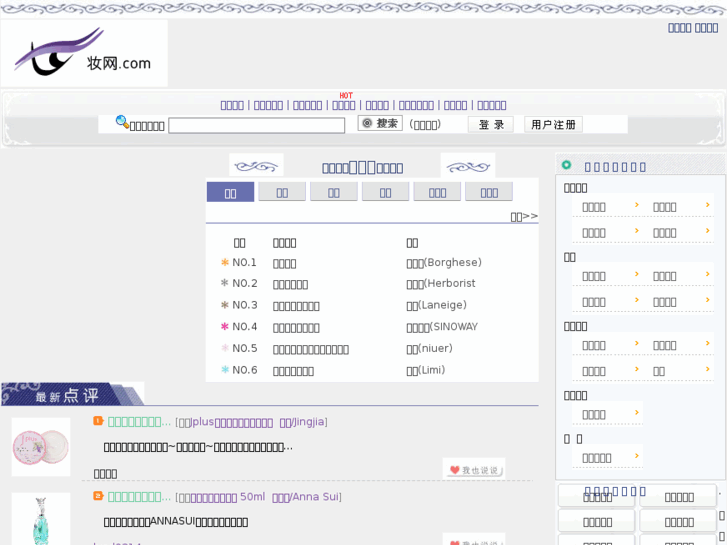727x545 pixels.
Task: Click the 搜索 search button
Action: coord(380,123)
